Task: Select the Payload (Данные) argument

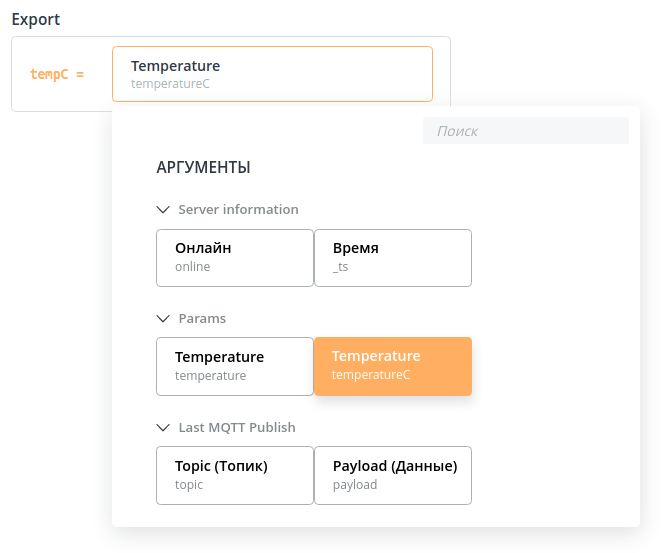Action: click(393, 475)
